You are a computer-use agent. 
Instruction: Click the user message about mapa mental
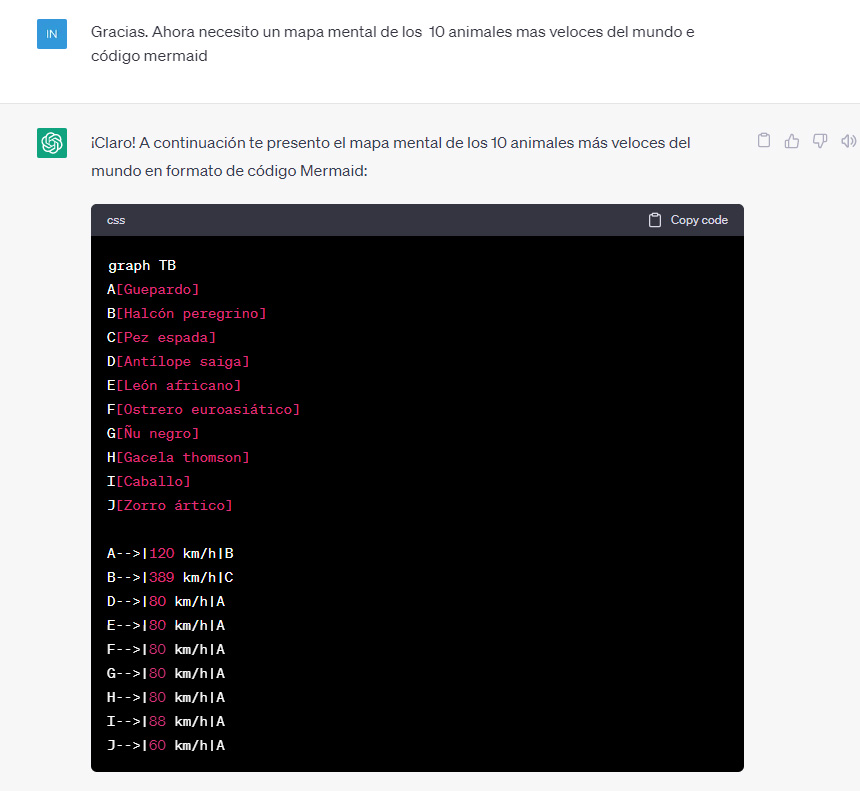pos(393,44)
